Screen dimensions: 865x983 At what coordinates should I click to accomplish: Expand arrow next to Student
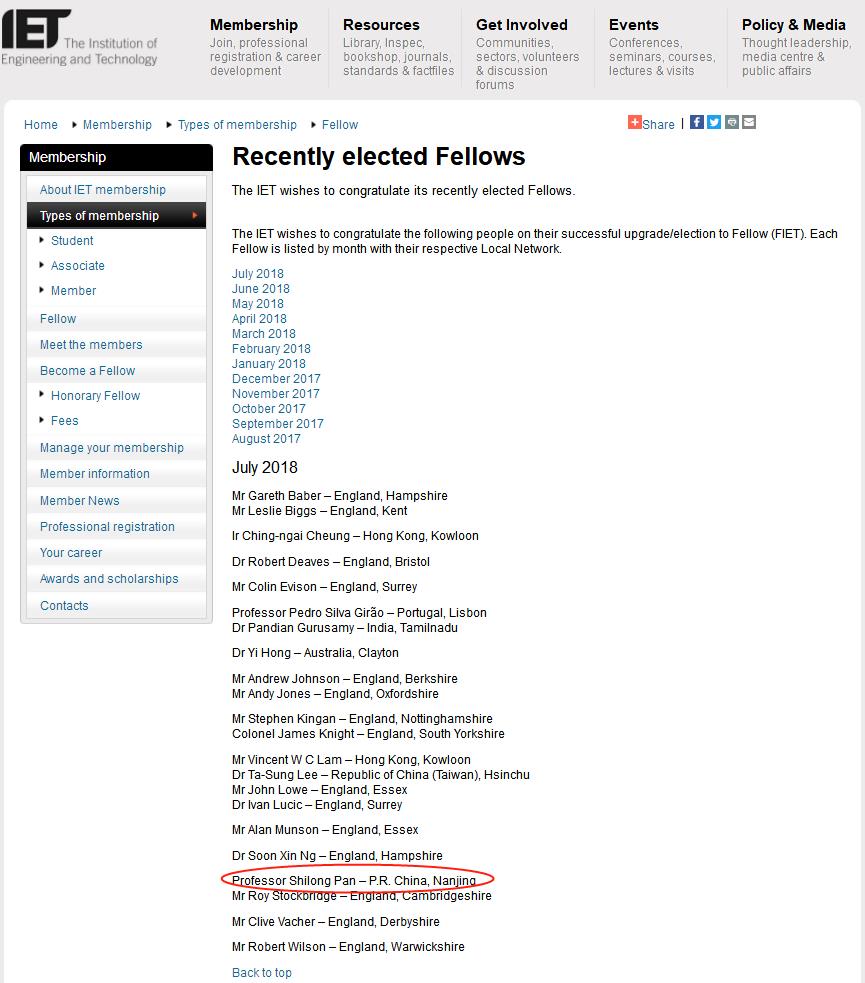[x=42, y=239]
